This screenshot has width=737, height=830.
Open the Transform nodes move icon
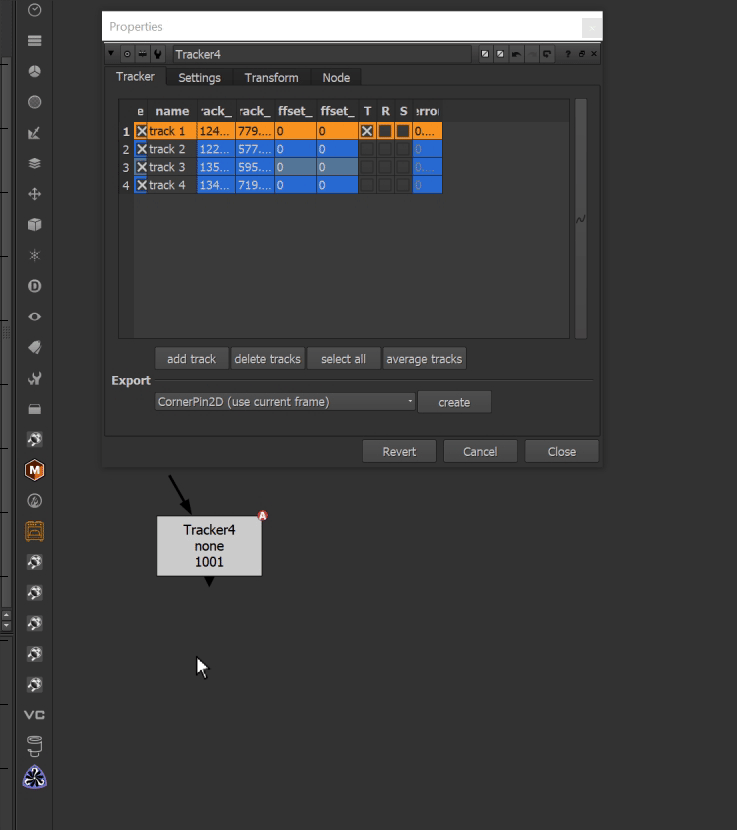pyautogui.click(x=35, y=194)
